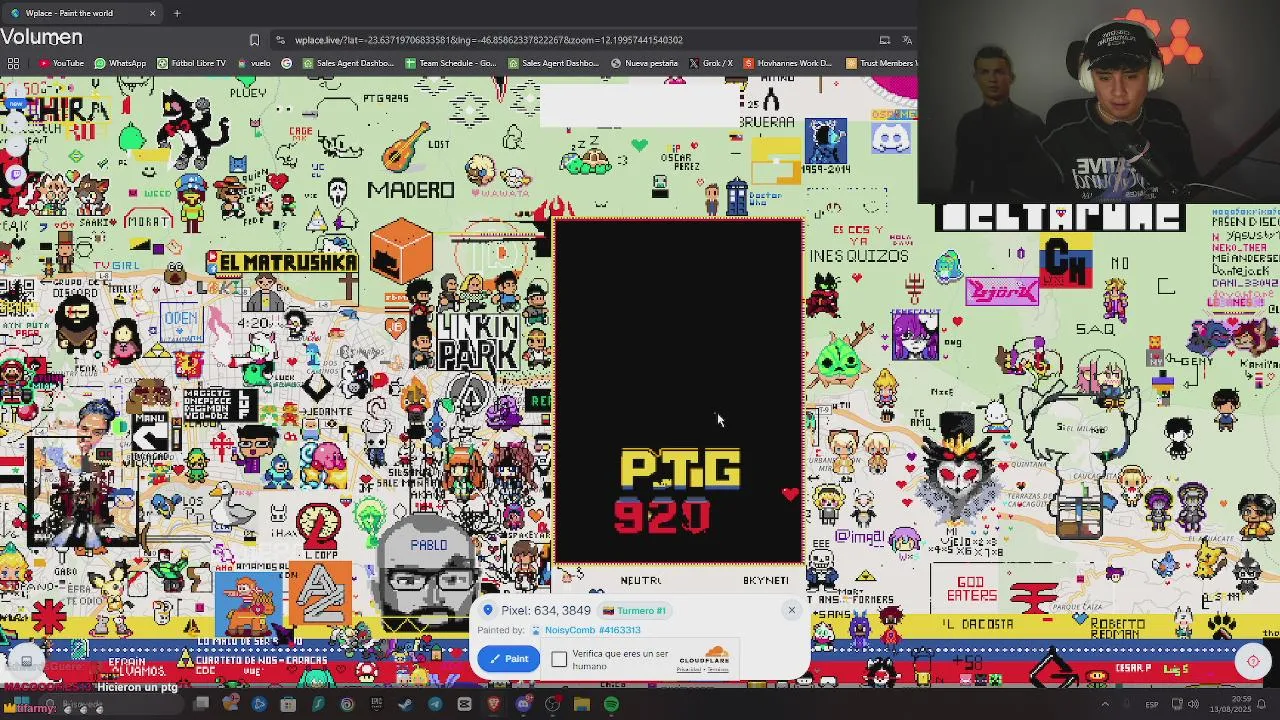Screen dimensions: 1280x720
Task: Open the Google icon bookmark
Action: click(x=287, y=63)
